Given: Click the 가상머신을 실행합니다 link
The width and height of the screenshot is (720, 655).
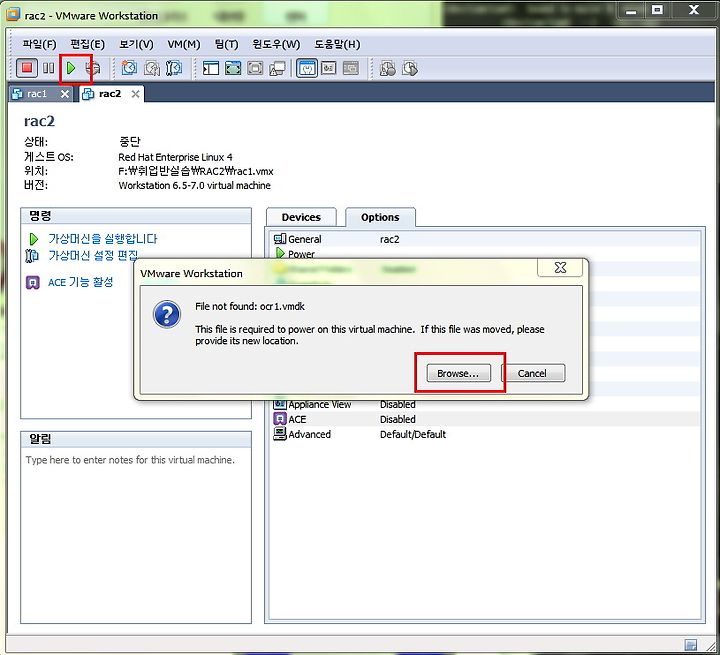Looking at the screenshot, I should coord(103,239).
